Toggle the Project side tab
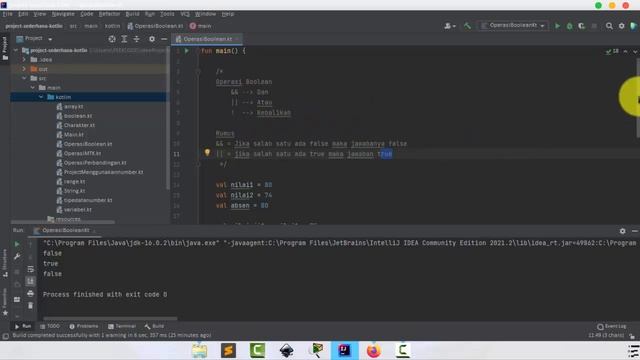 click(5, 48)
